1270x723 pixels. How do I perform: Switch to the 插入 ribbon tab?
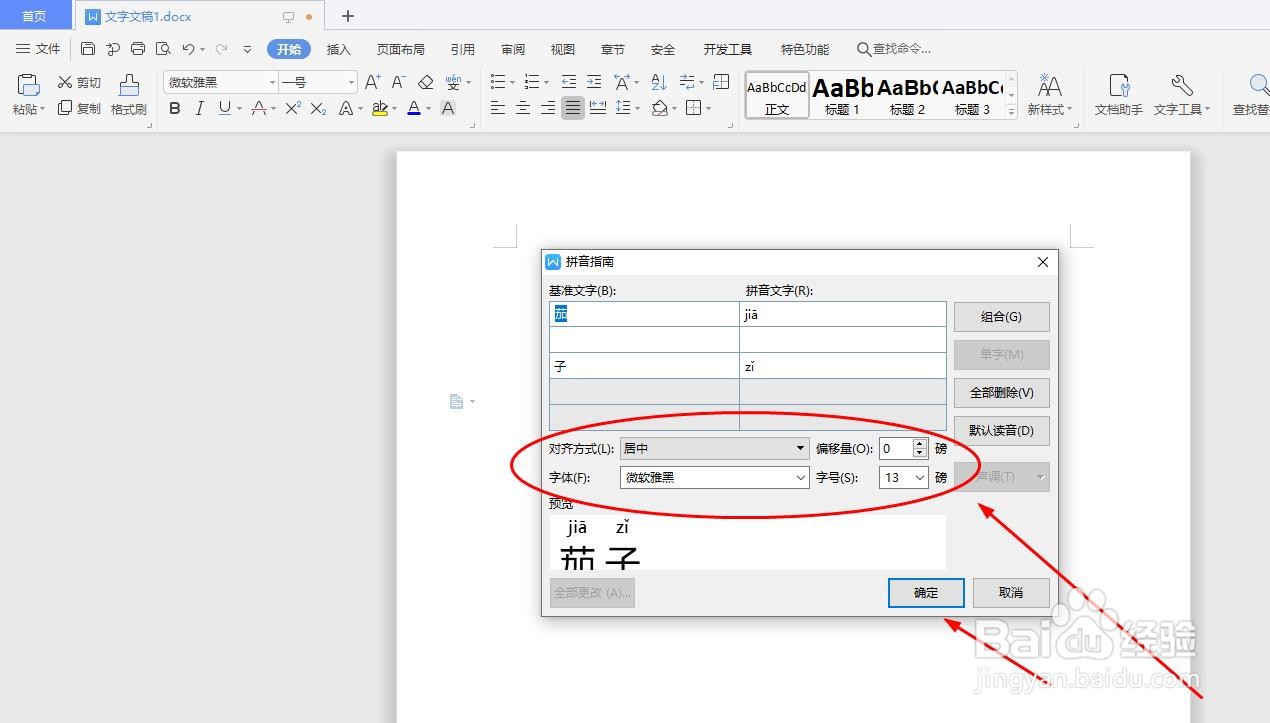338,48
